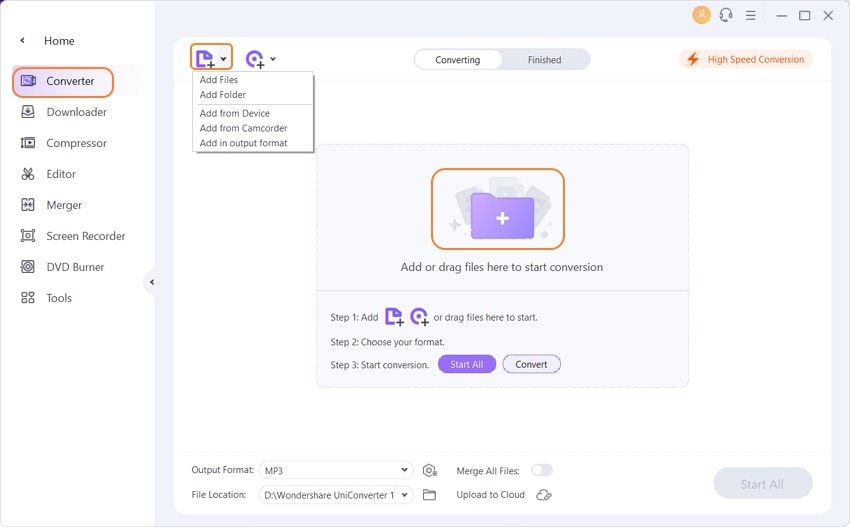Open Screen Recorder in the sidebar

pyautogui.click(x=85, y=236)
